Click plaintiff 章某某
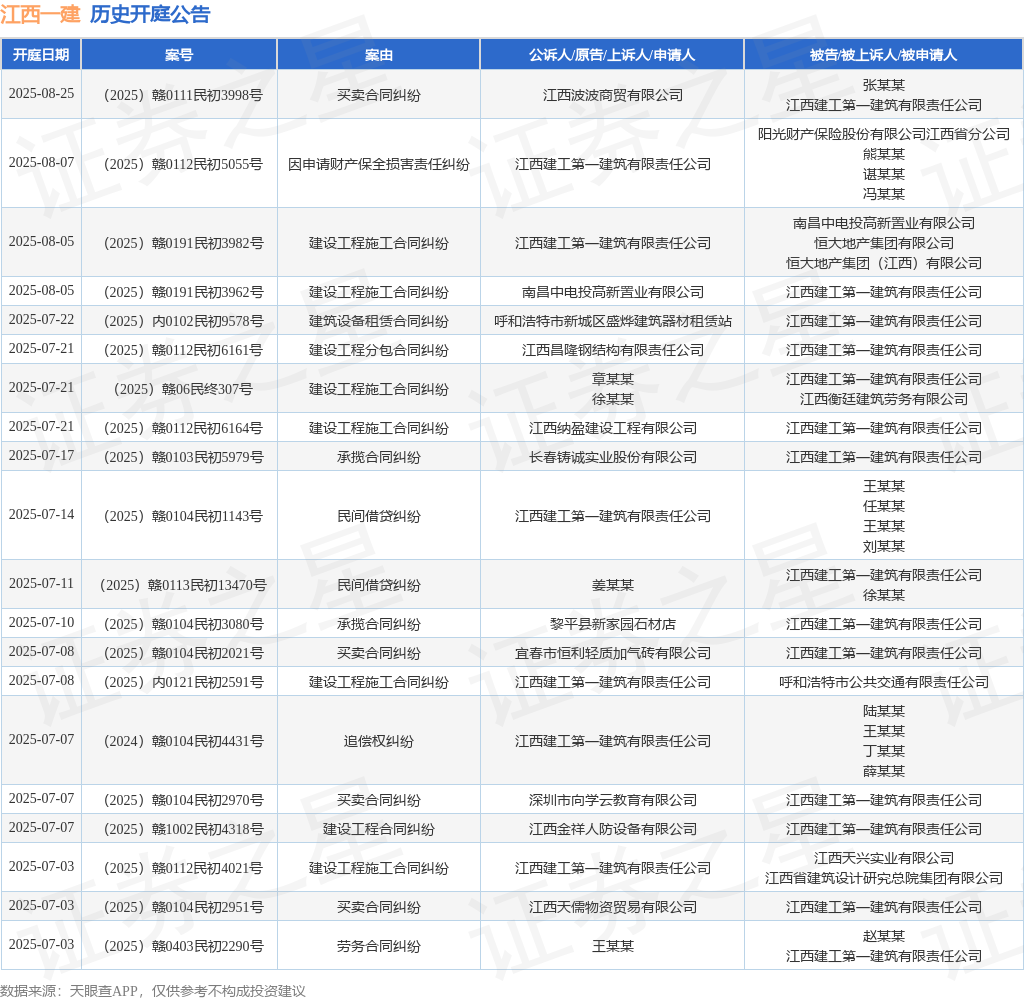Viewport: 1024px width, 1000px height. coord(613,379)
